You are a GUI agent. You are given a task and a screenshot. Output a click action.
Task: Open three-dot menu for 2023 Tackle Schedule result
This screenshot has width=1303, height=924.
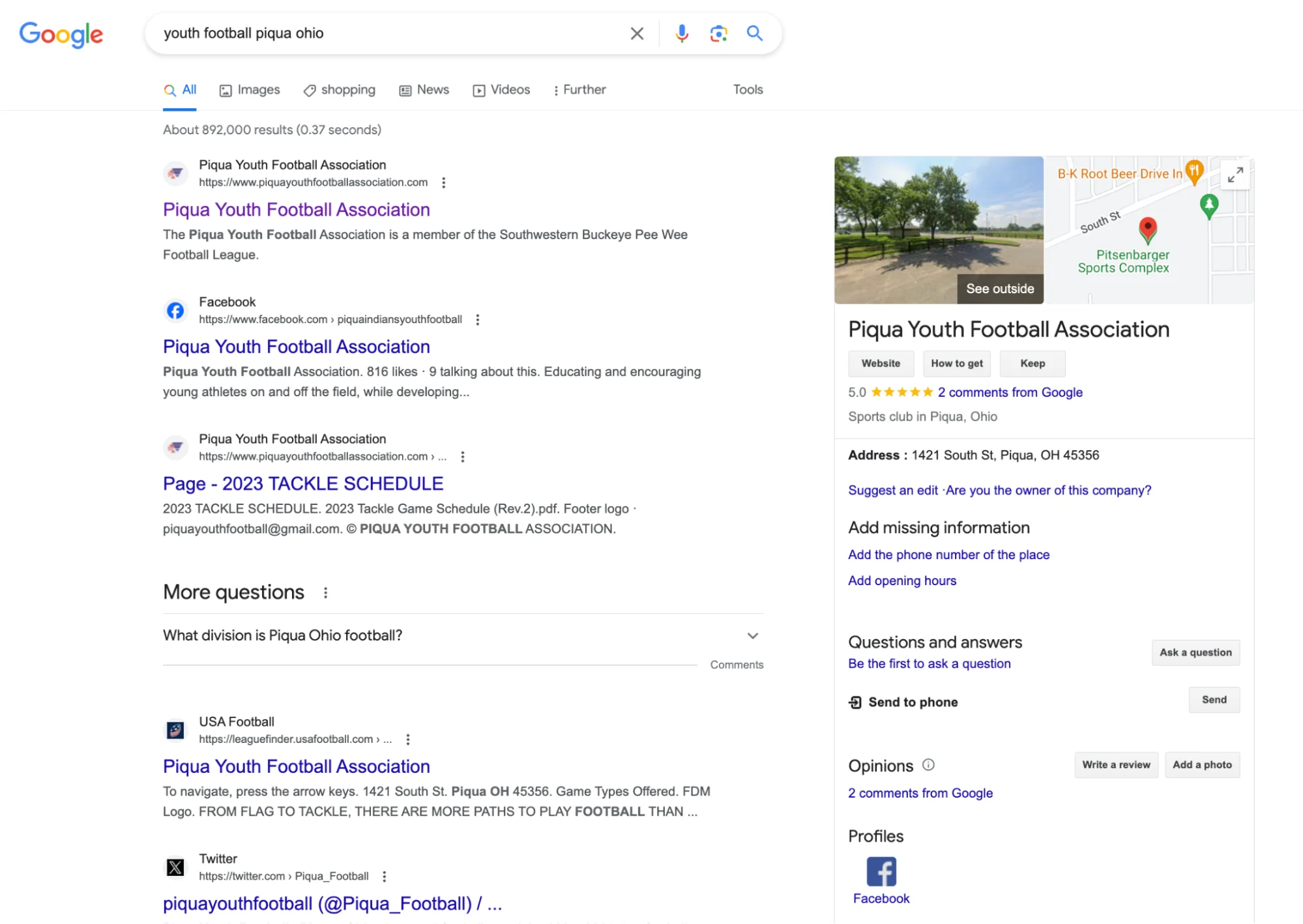pos(463,457)
